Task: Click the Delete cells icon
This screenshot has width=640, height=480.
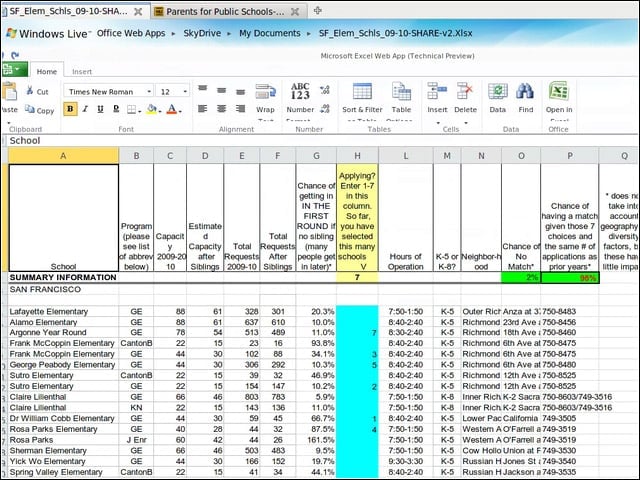Action: pos(465,91)
